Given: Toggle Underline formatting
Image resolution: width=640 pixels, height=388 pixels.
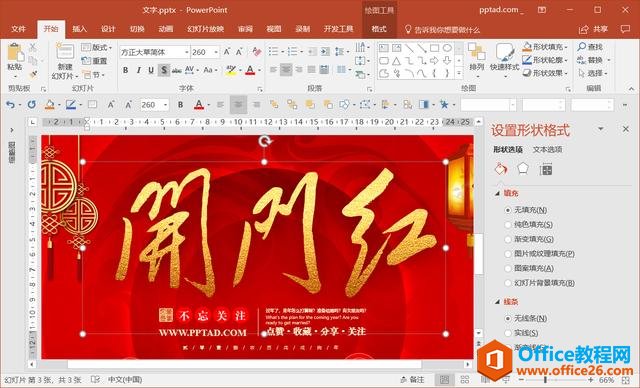Looking at the screenshot, I should pyautogui.click(x=151, y=70).
